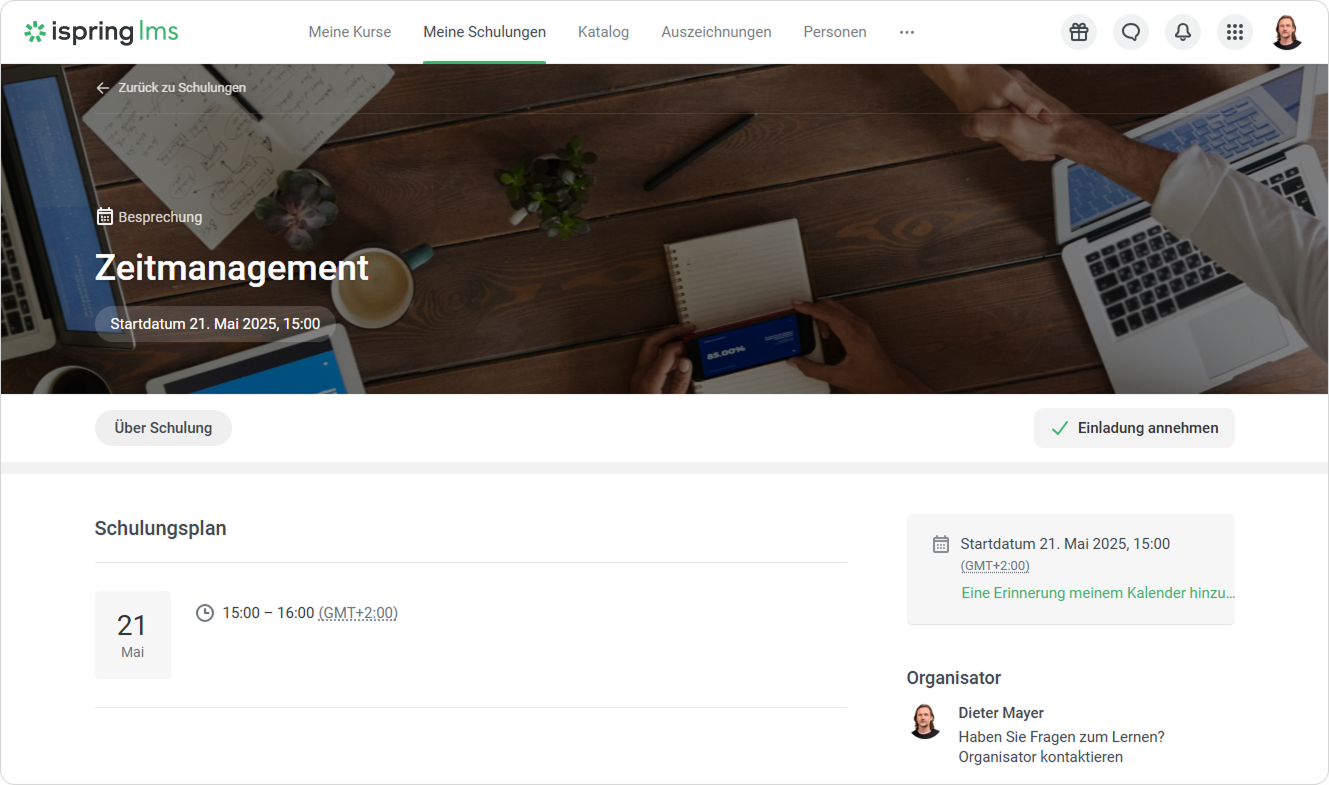Click the back arrow to Schulungen

102,88
